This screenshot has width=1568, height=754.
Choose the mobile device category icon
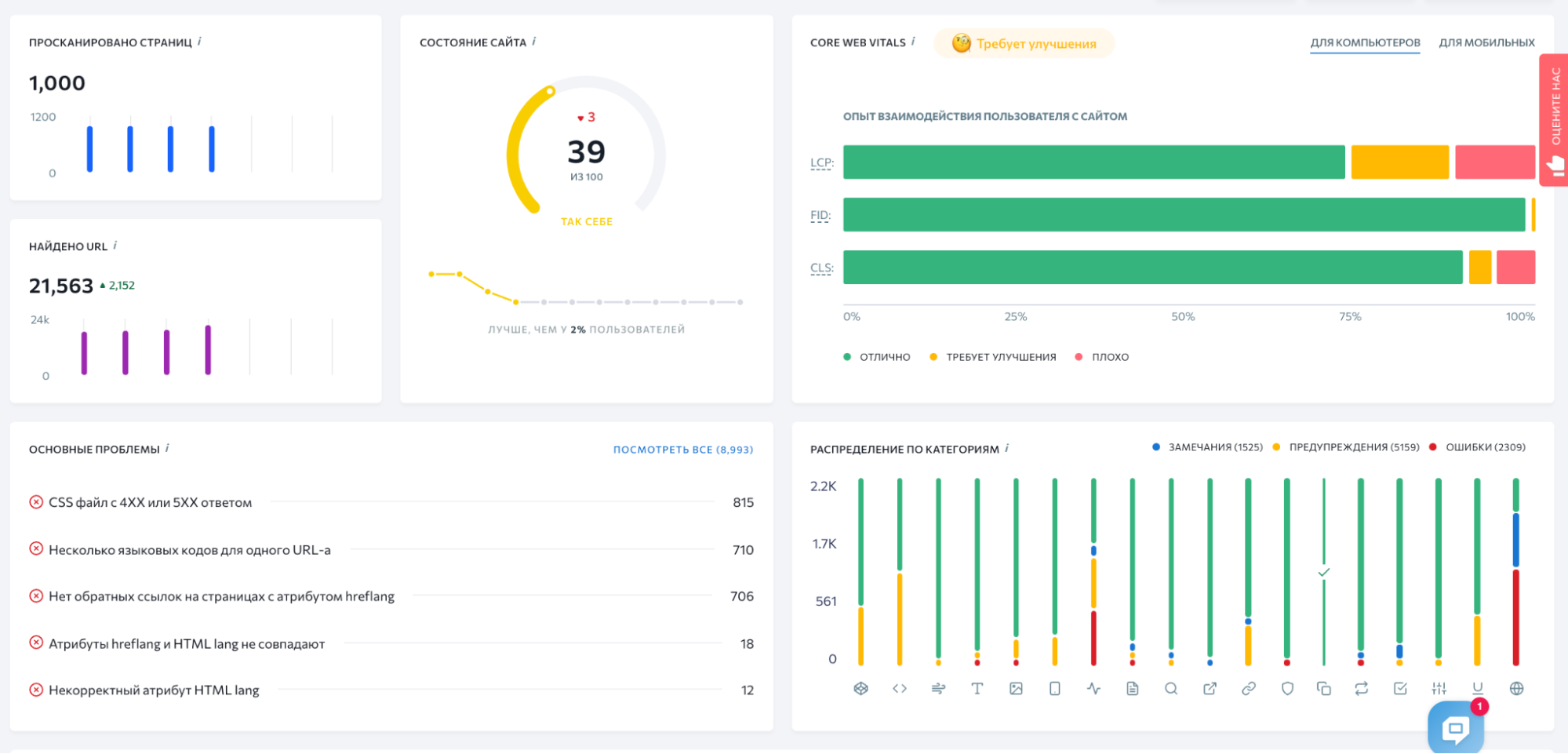click(1054, 689)
